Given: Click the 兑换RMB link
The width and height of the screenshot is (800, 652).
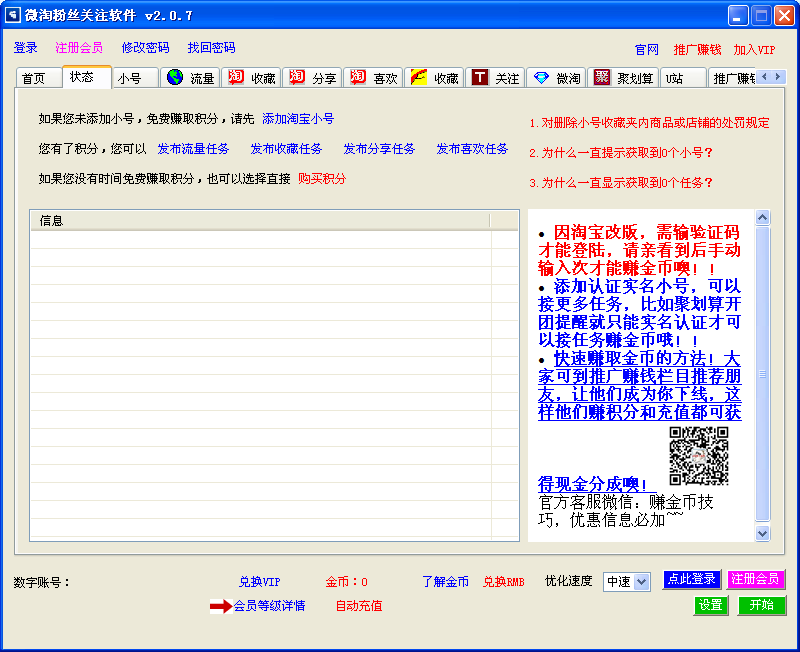Looking at the screenshot, I should [504, 582].
